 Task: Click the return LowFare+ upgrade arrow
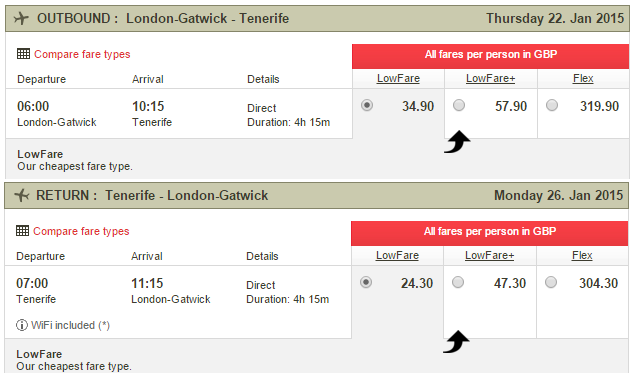tap(456, 341)
